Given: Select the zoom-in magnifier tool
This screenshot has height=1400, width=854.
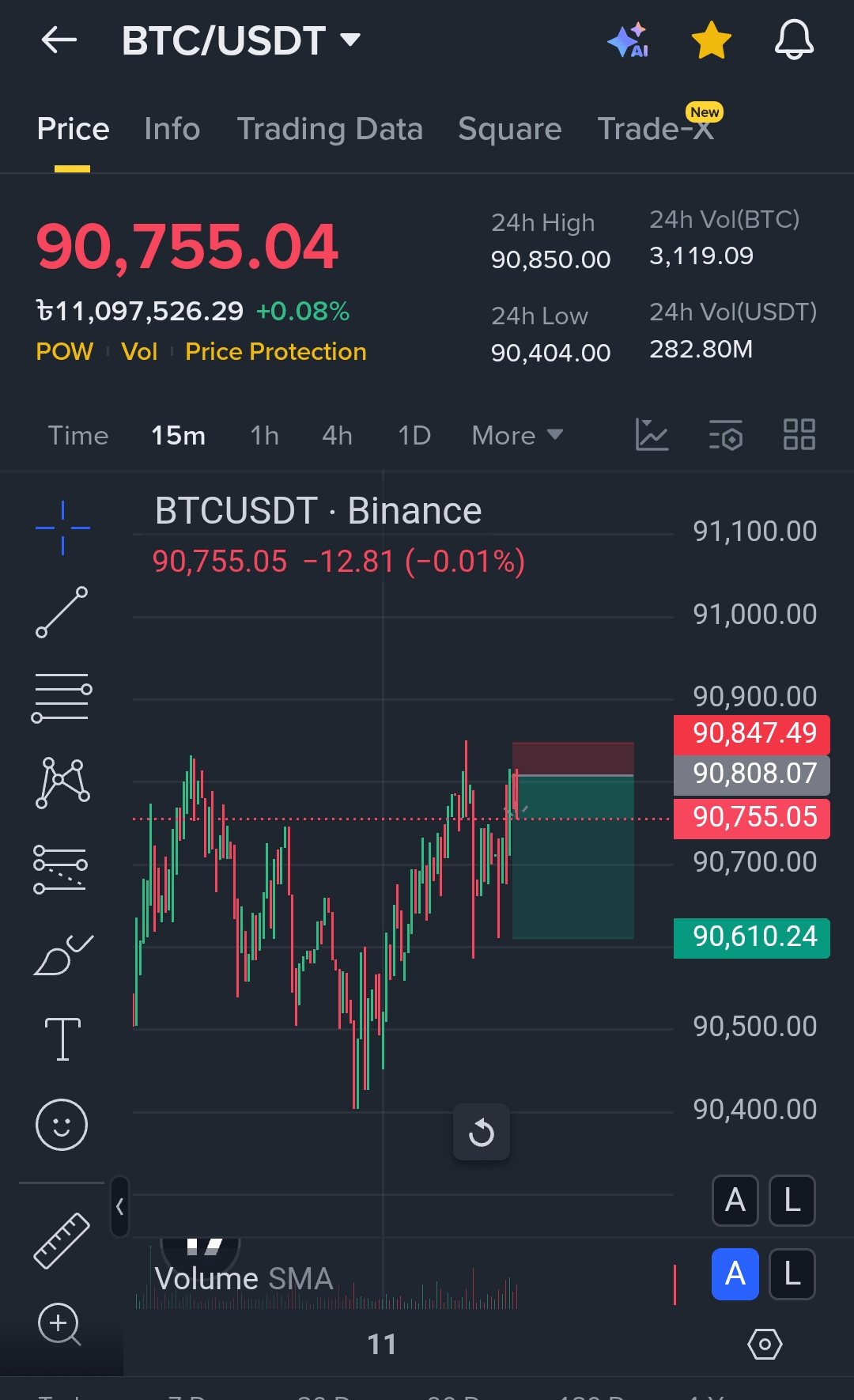Looking at the screenshot, I should pos(60,1324).
